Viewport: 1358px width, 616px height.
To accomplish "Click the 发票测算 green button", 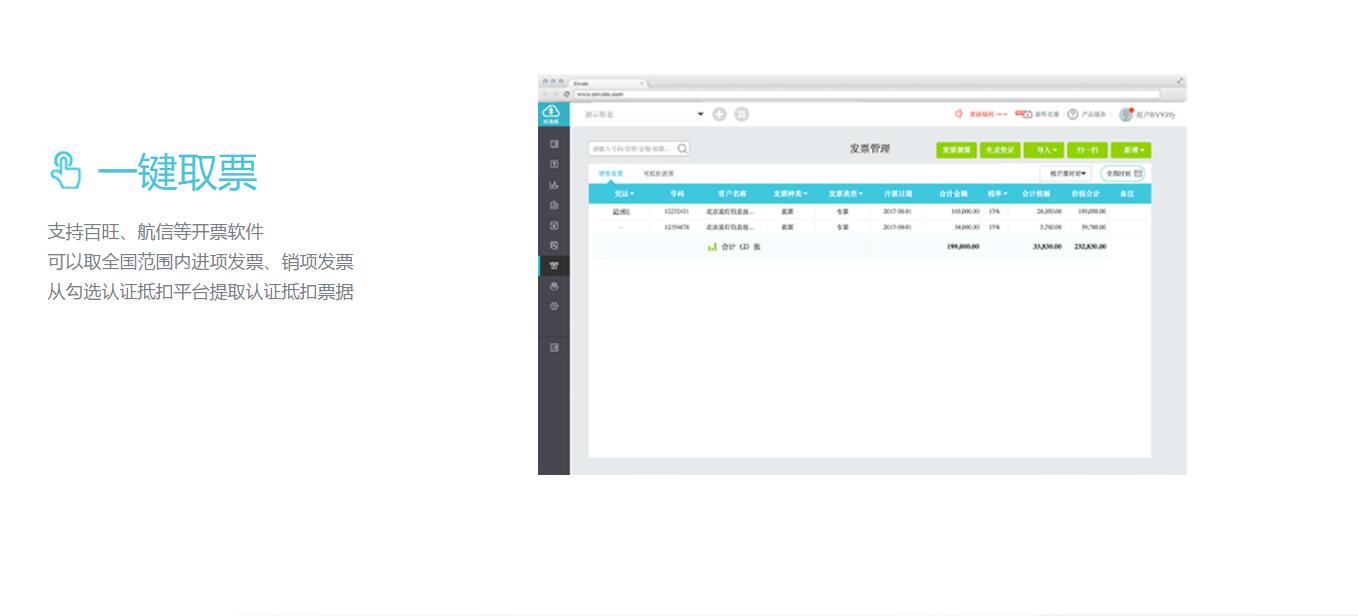I will (x=956, y=150).
